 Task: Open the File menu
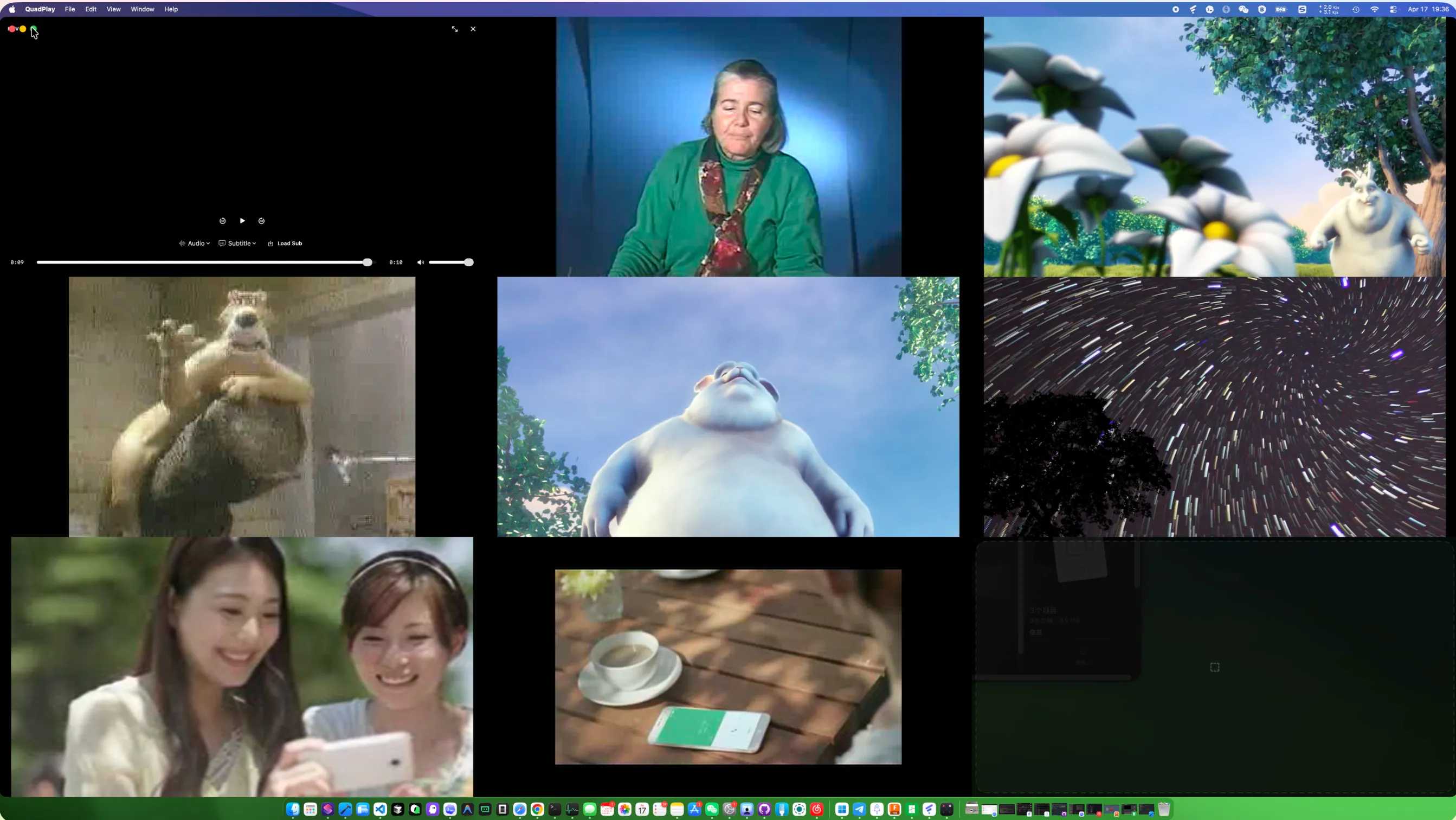(x=70, y=9)
